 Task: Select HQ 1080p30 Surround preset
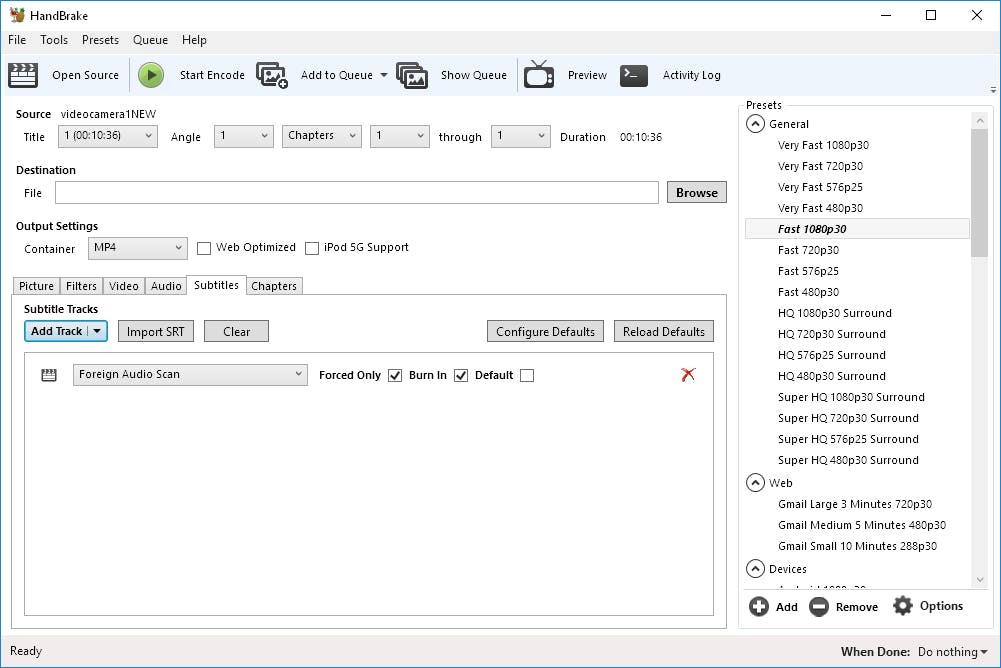tap(834, 313)
